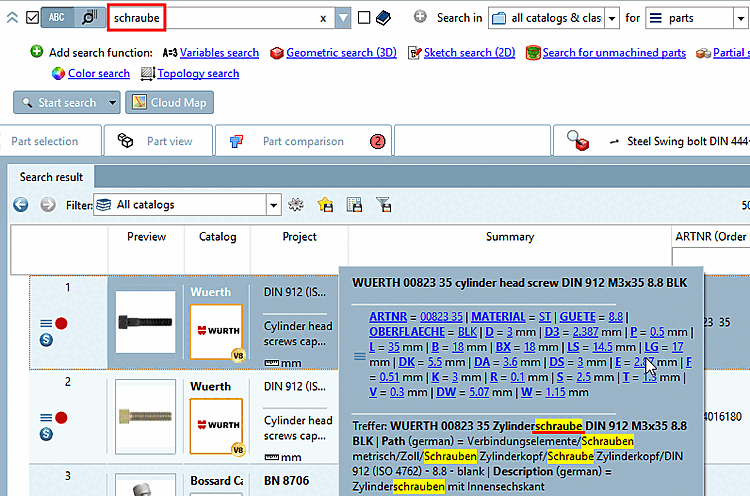750x496 pixels.
Task: Clear the search term with the x button
Action: [323, 19]
